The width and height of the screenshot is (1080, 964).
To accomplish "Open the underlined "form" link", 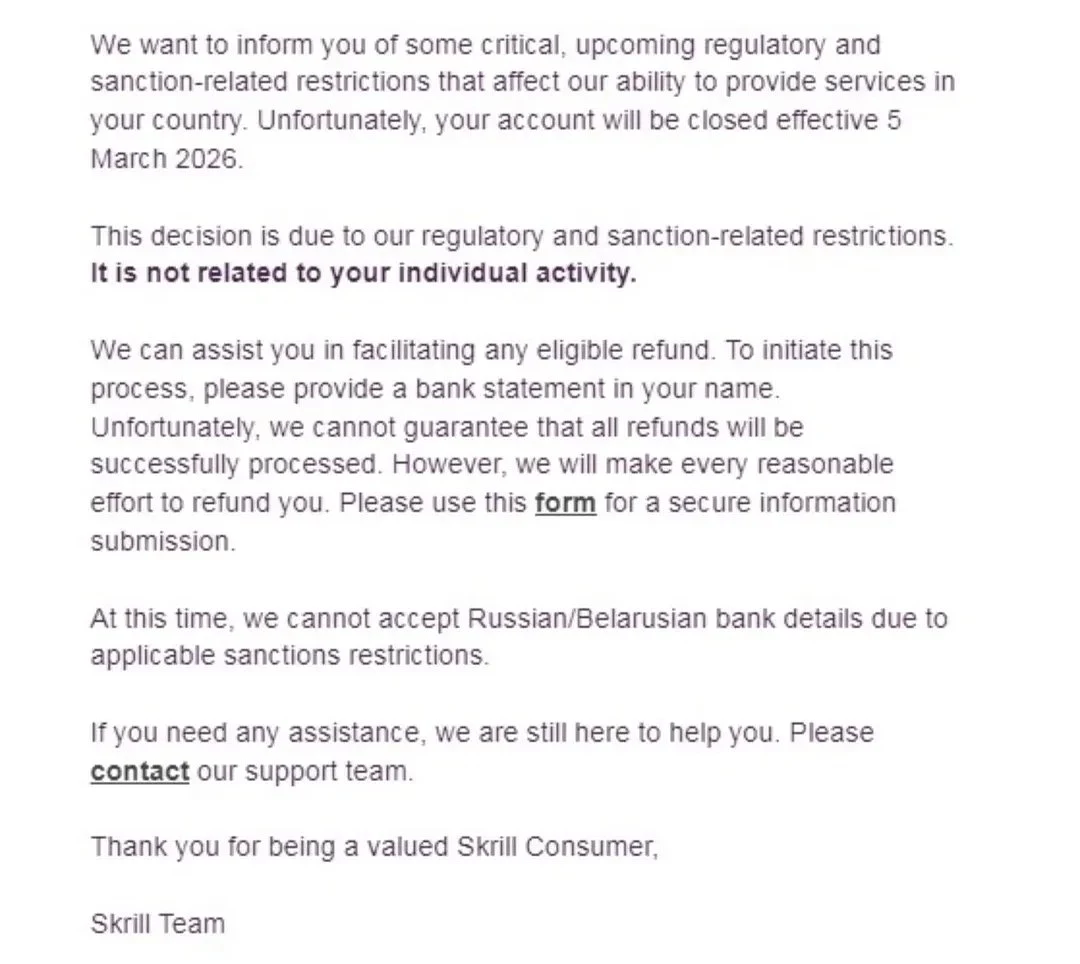I will coord(565,502).
